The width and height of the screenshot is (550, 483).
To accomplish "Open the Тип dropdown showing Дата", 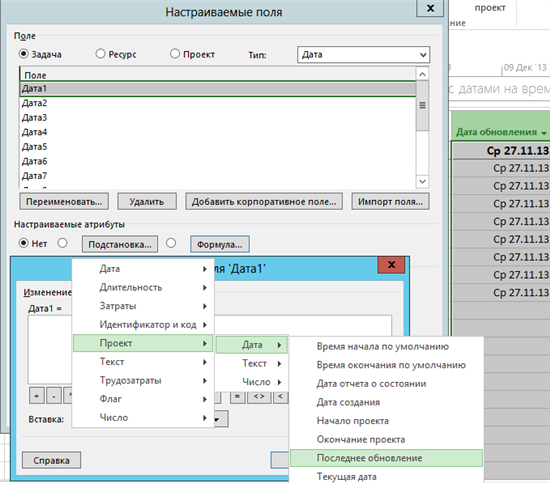I will tap(363, 55).
